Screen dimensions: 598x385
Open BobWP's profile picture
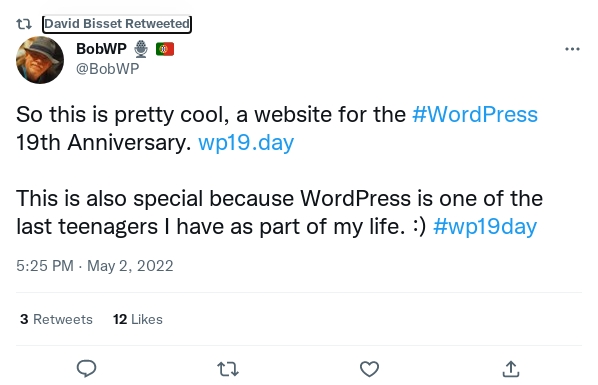tap(40, 60)
